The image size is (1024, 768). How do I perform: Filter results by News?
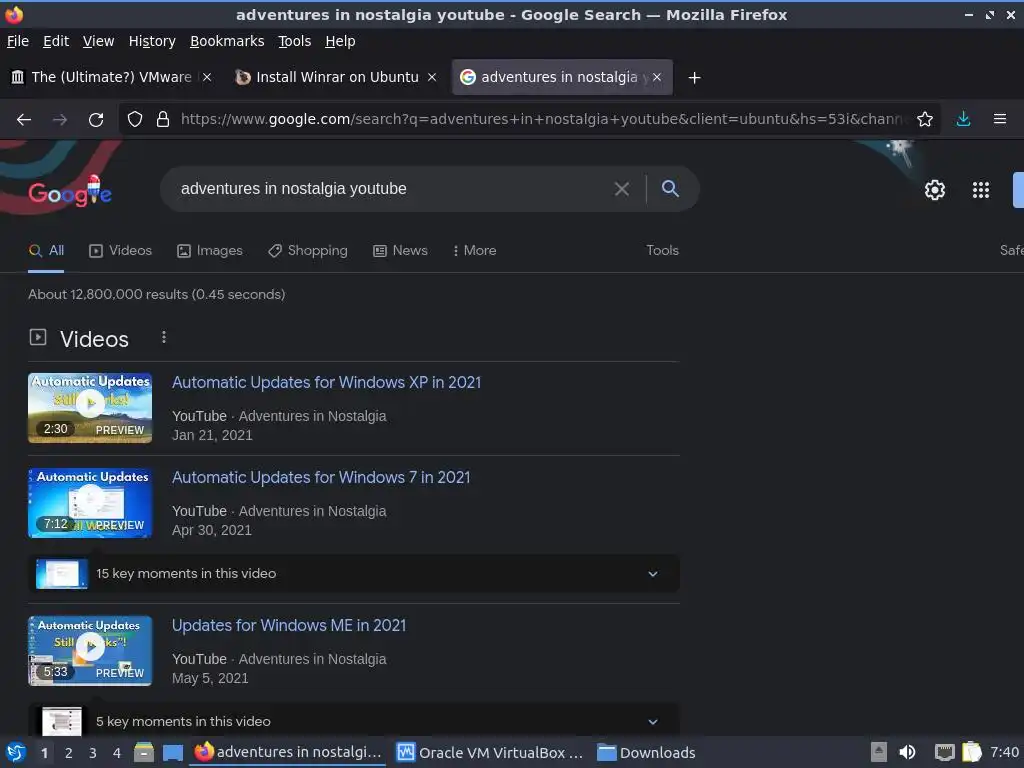tap(400, 251)
